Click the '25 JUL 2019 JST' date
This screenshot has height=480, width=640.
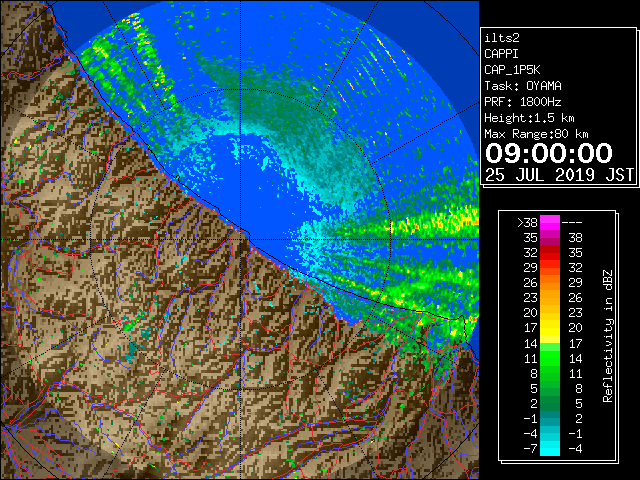click(559, 175)
